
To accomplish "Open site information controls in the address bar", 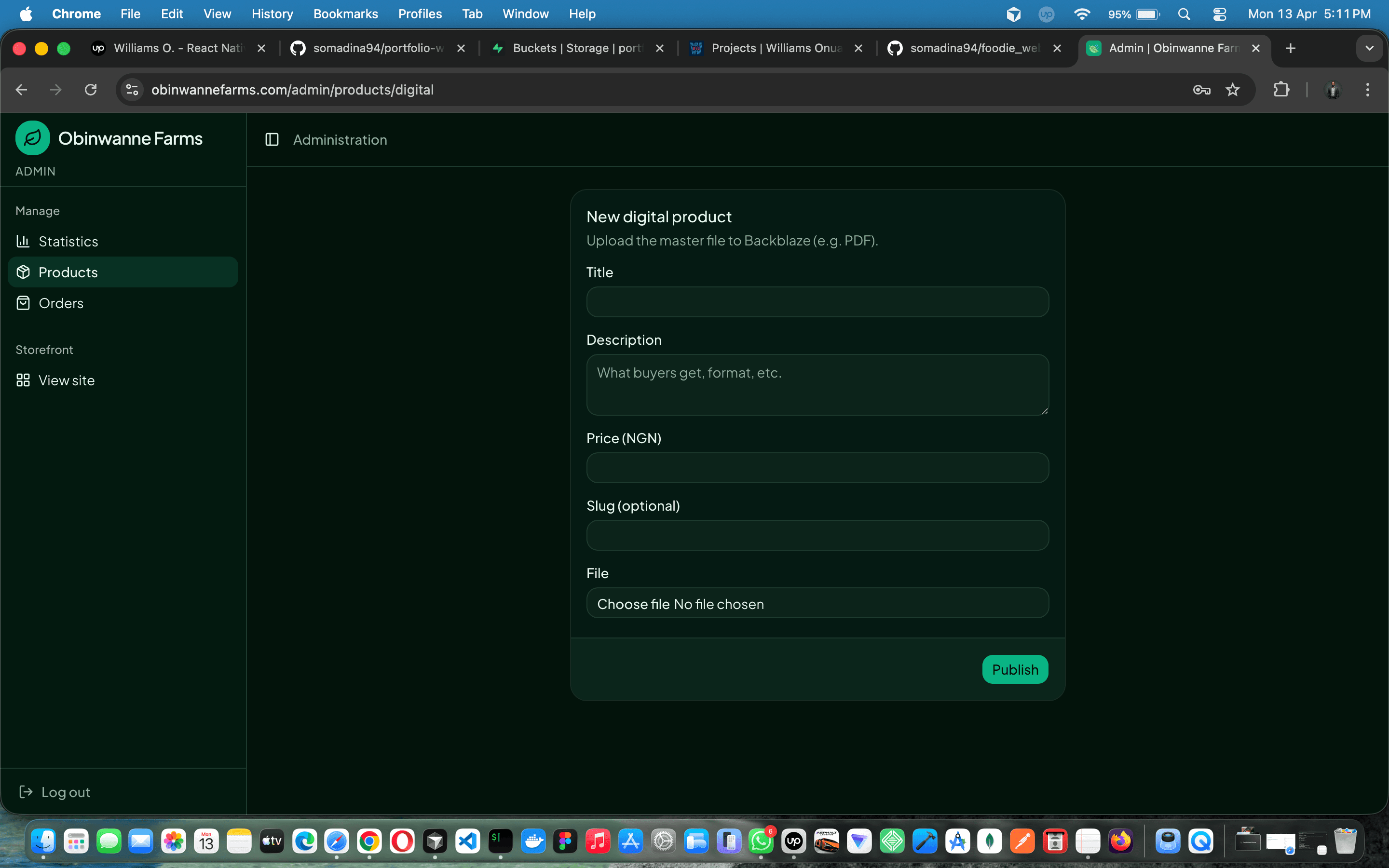I will point(132,90).
